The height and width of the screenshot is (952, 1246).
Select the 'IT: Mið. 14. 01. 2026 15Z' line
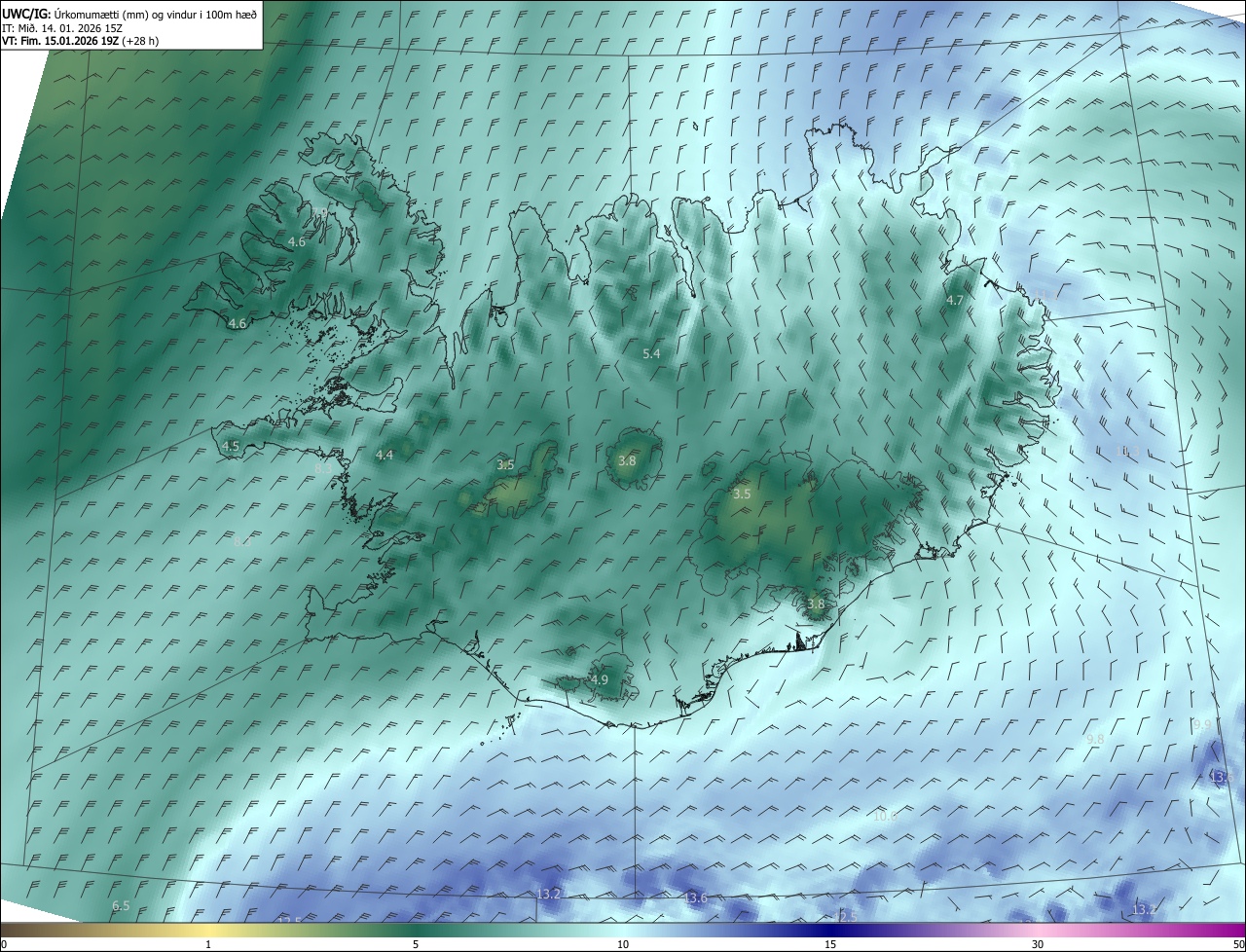tap(61, 28)
